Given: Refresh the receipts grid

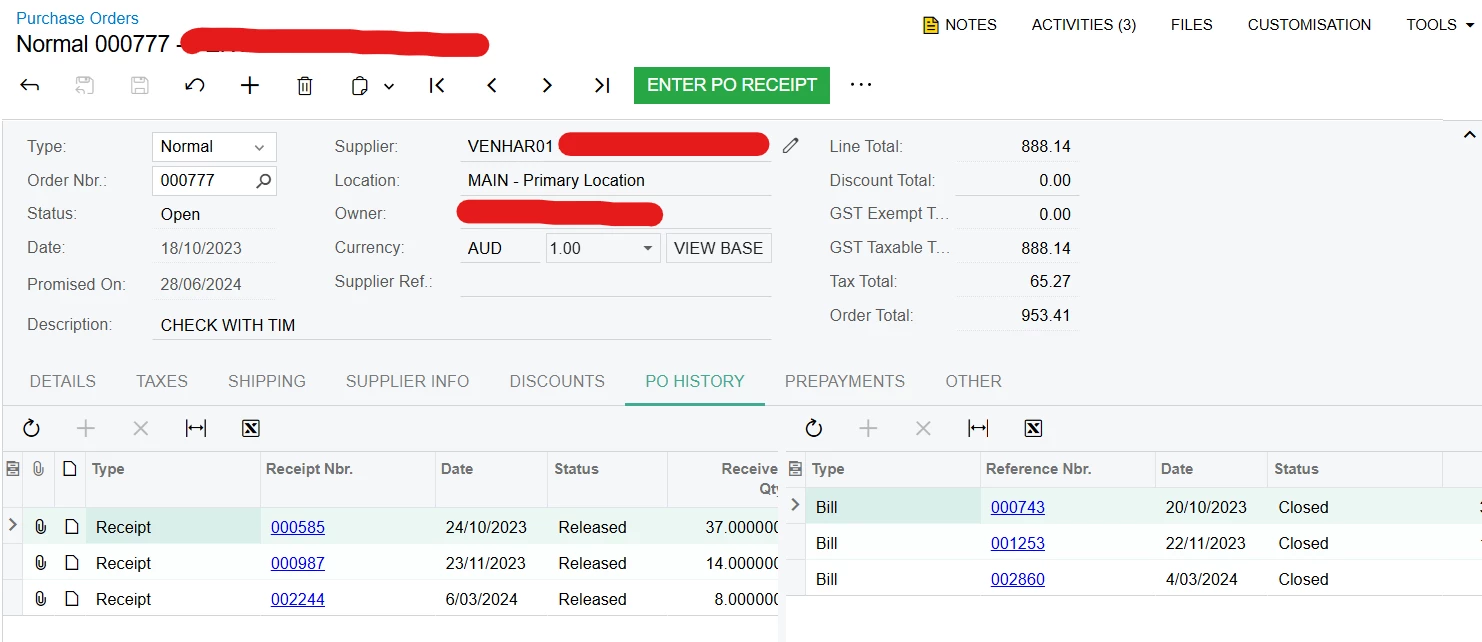Looking at the screenshot, I should (x=31, y=429).
